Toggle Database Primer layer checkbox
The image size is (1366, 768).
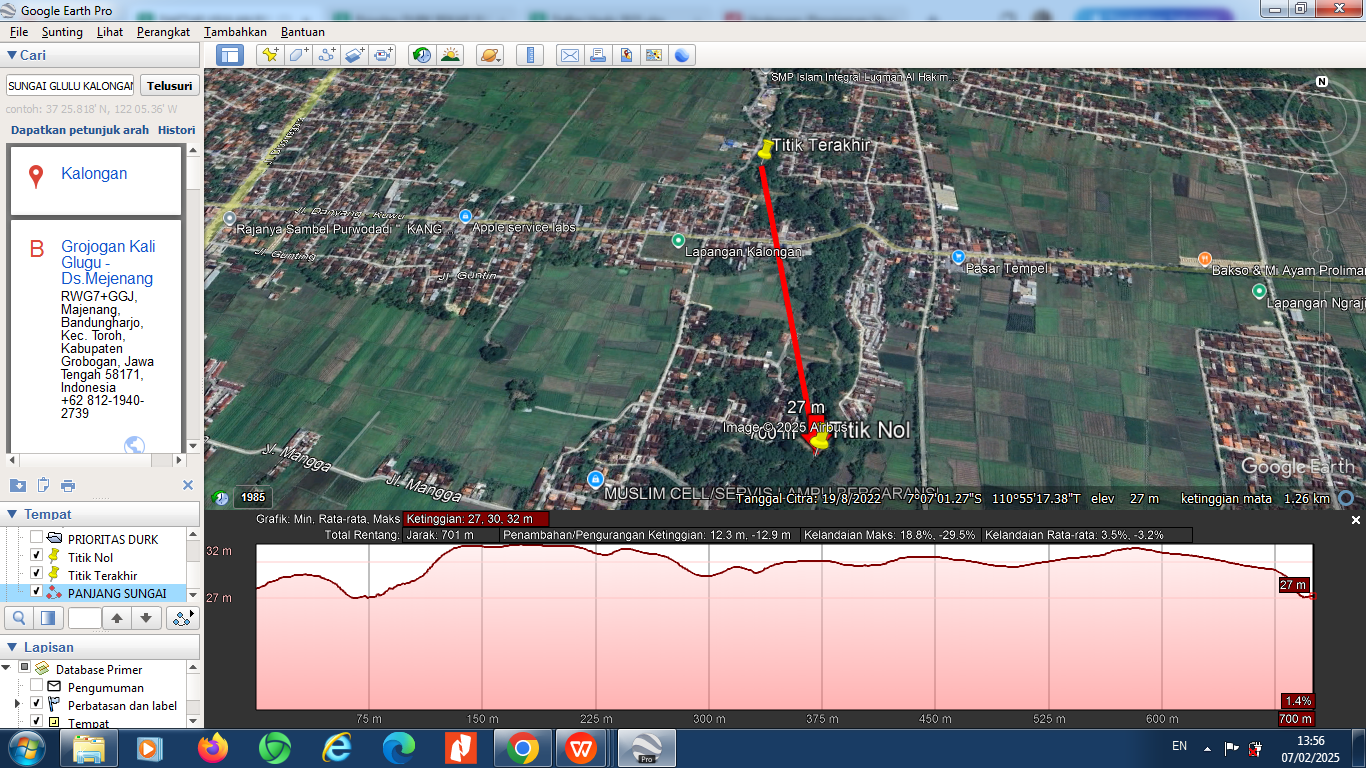tap(25, 668)
